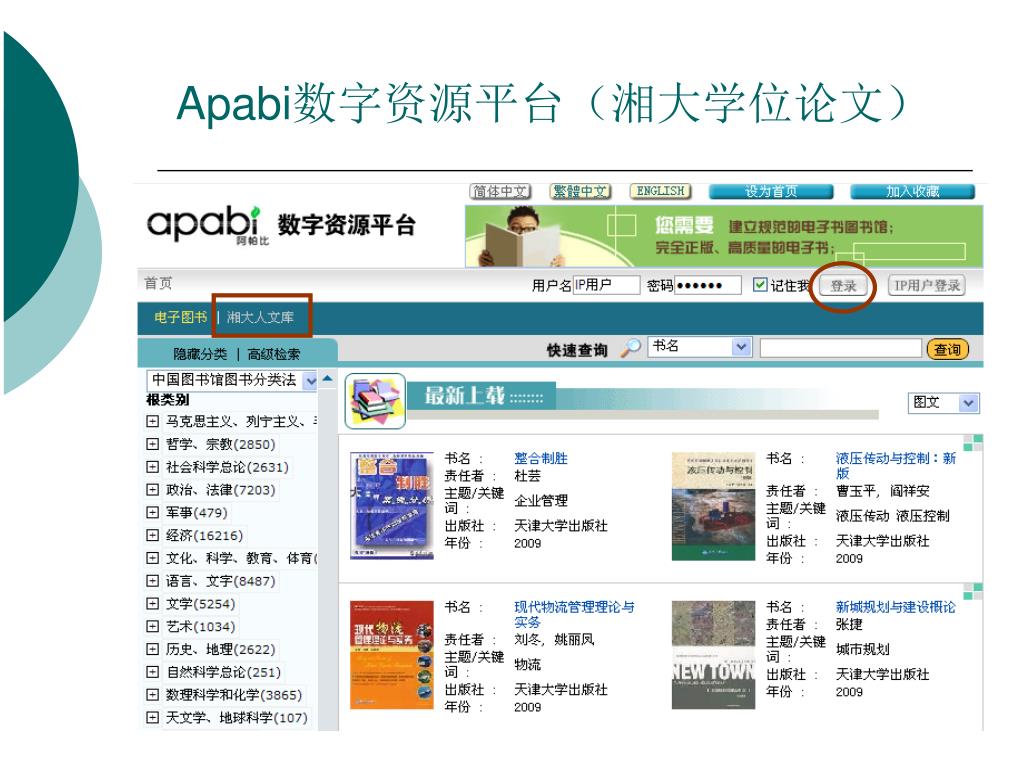Screen dimensions: 1024x768
Task: Open the 首页 home link
Action: 158,283
